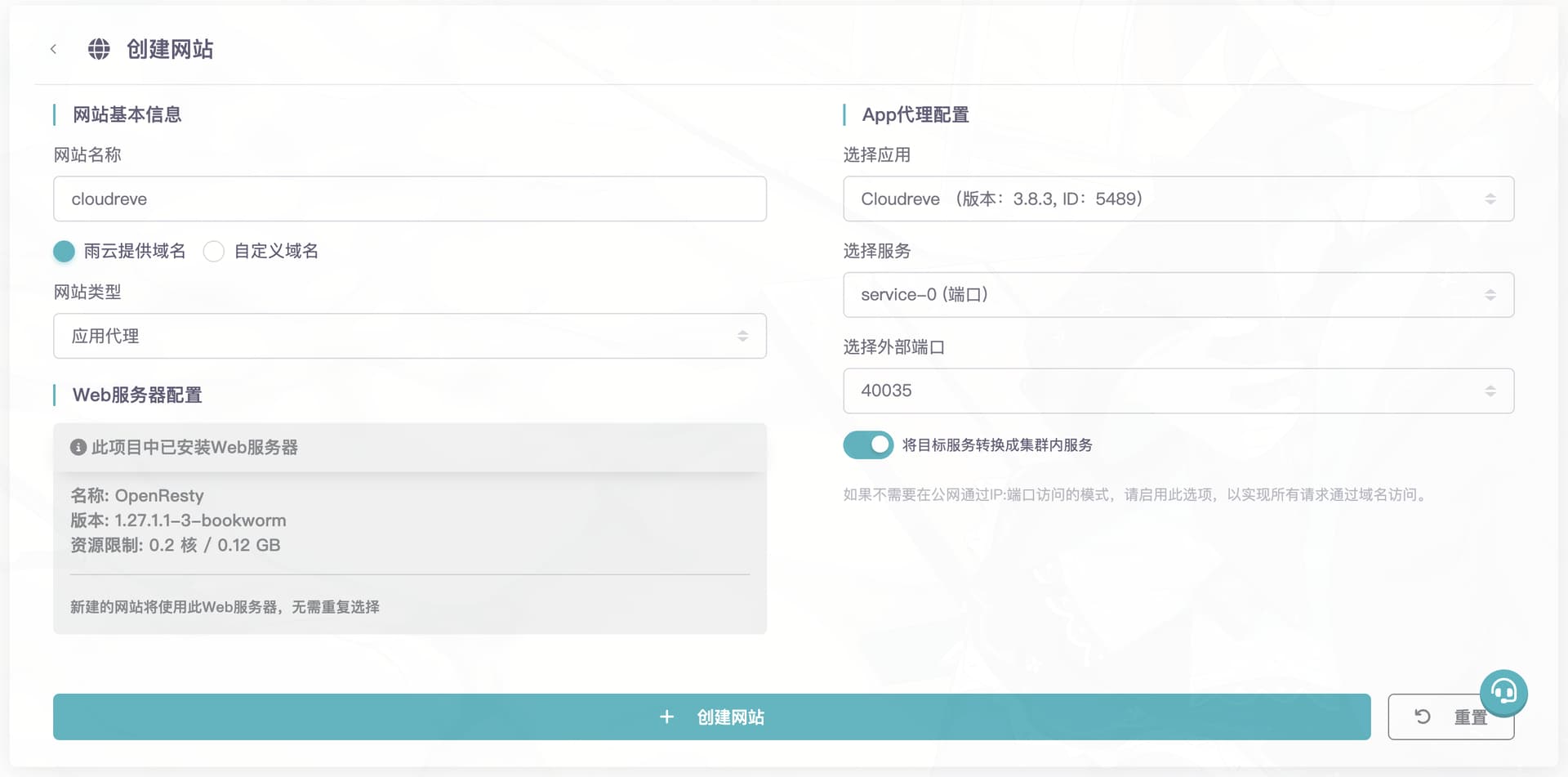Click the globe icon beside 创建网站 title
Screen dimensions: 1568x777
99,49
